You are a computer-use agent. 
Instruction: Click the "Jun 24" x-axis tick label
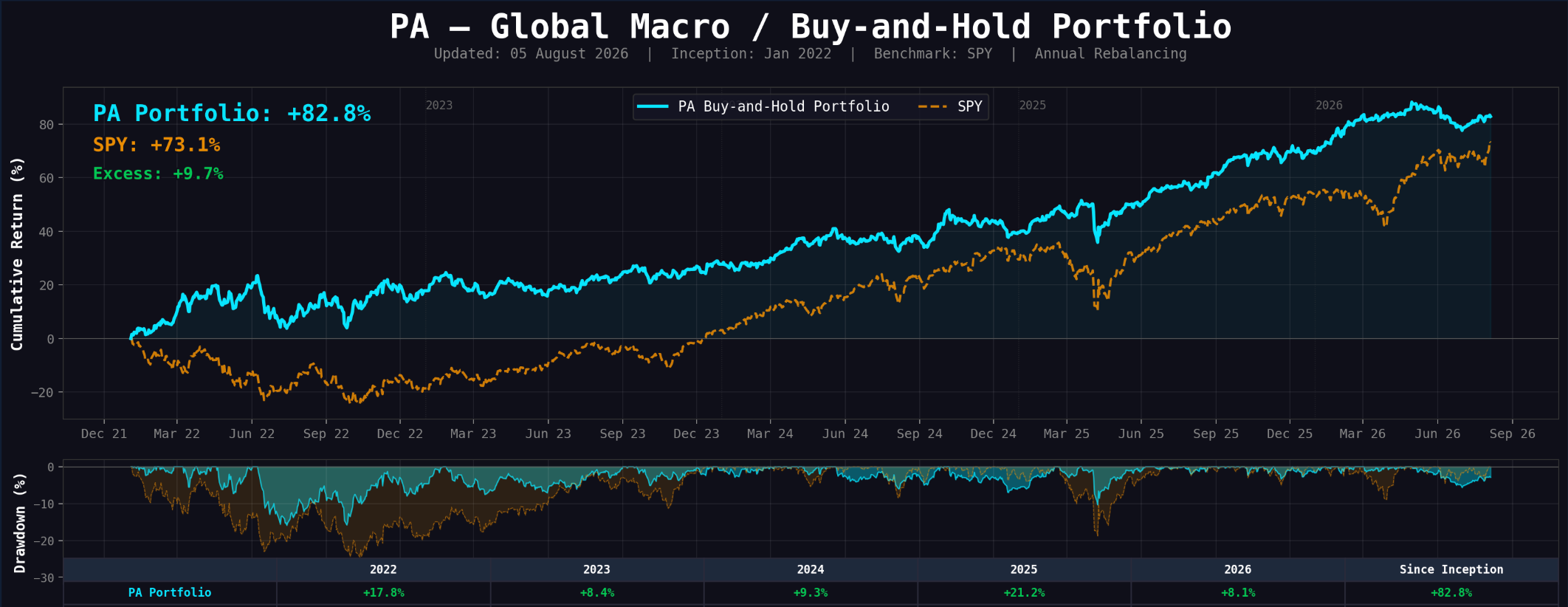pos(845,433)
